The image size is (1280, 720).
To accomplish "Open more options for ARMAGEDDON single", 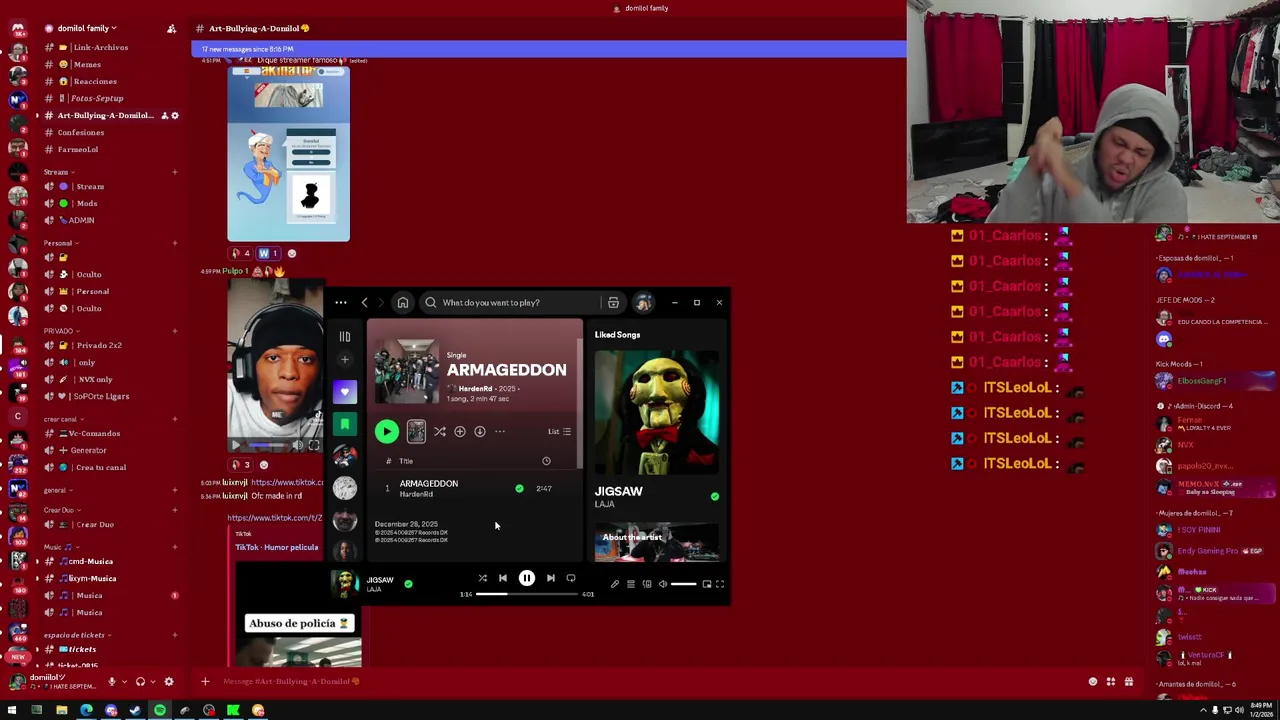I will pos(500,431).
